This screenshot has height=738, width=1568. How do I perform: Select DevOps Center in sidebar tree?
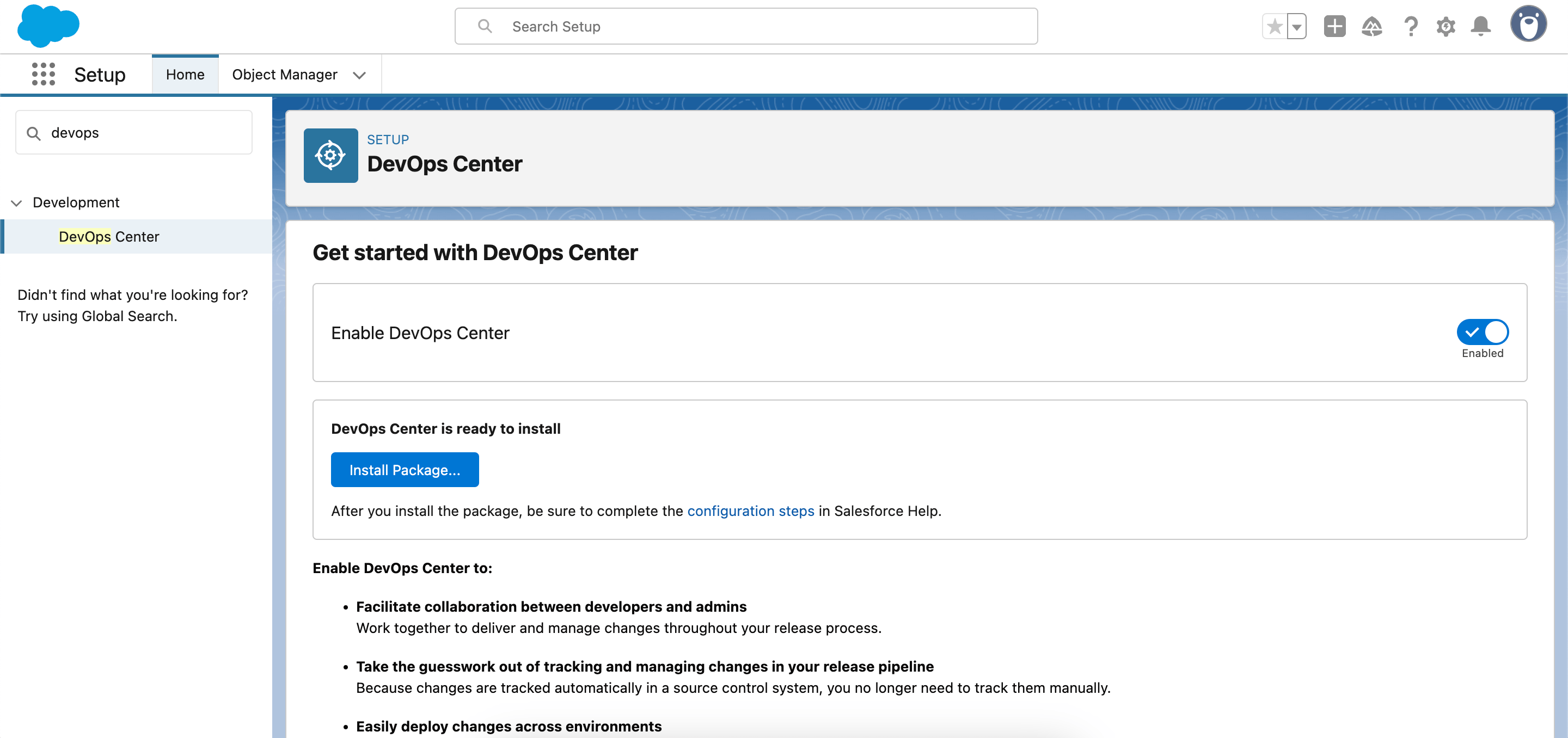click(x=109, y=237)
